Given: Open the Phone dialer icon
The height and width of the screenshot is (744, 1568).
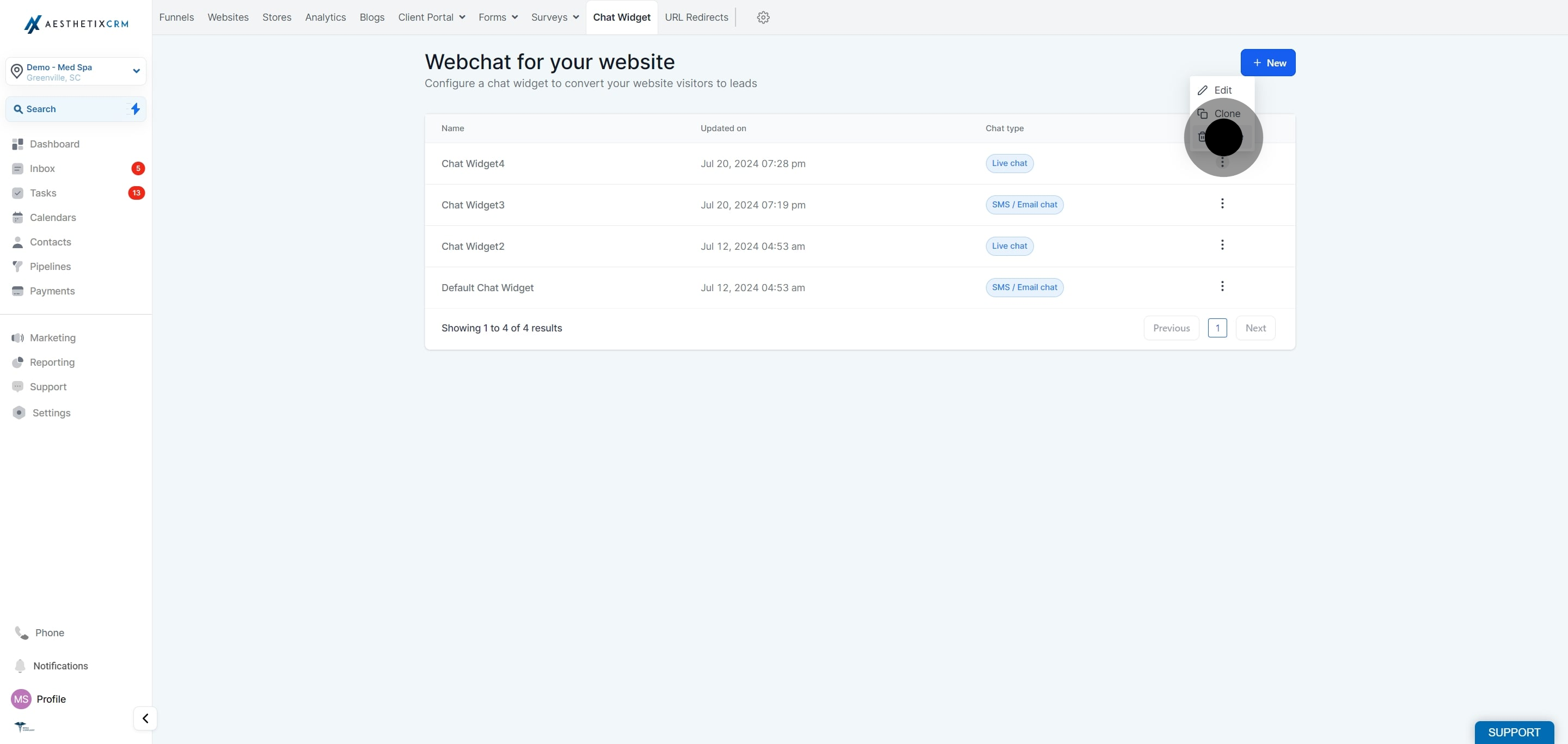Looking at the screenshot, I should pyautogui.click(x=21, y=632).
